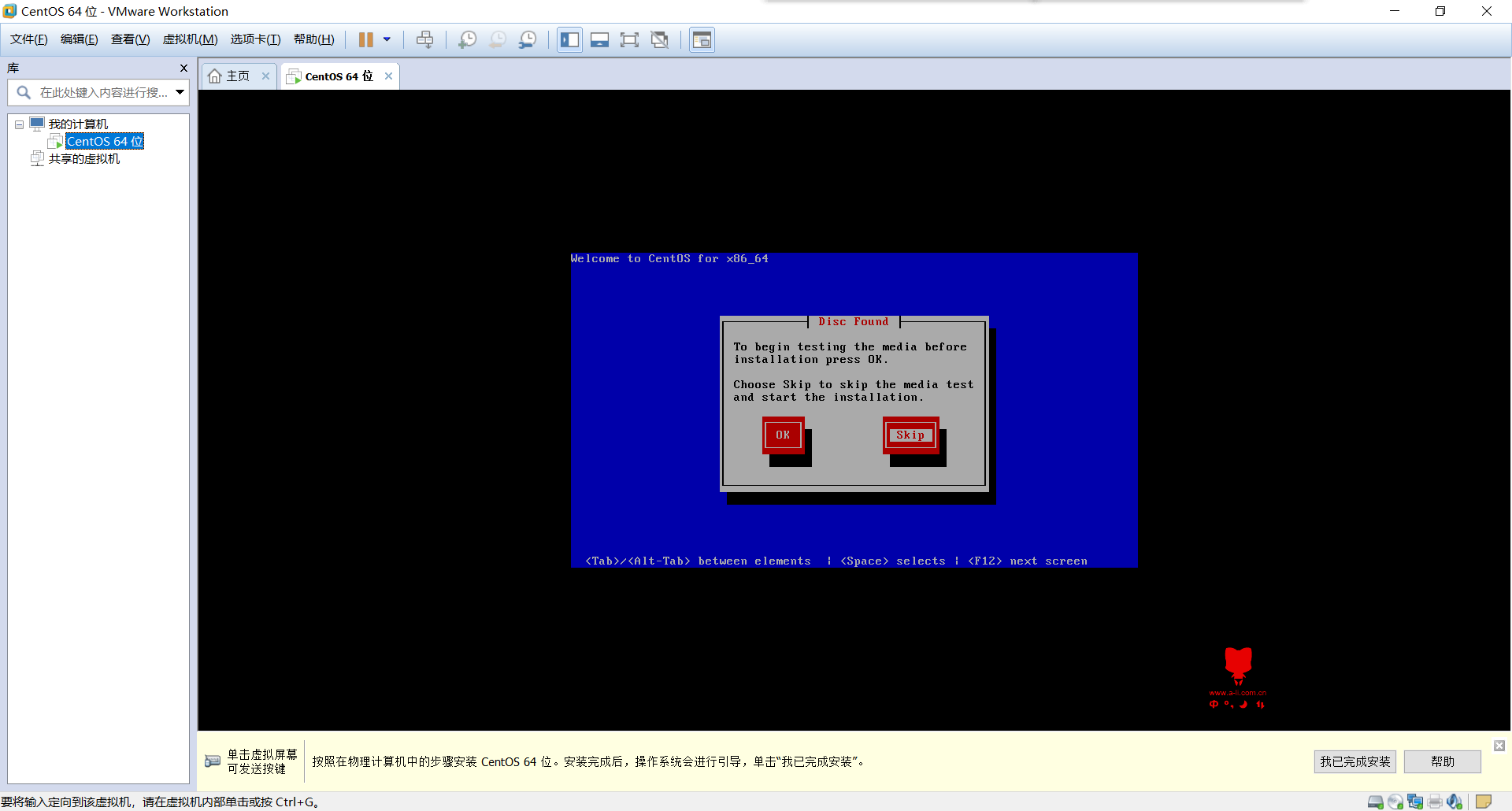The image size is (1512, 811).
Task: Open the 编辑(E) menu
Action: pos(80,39)
